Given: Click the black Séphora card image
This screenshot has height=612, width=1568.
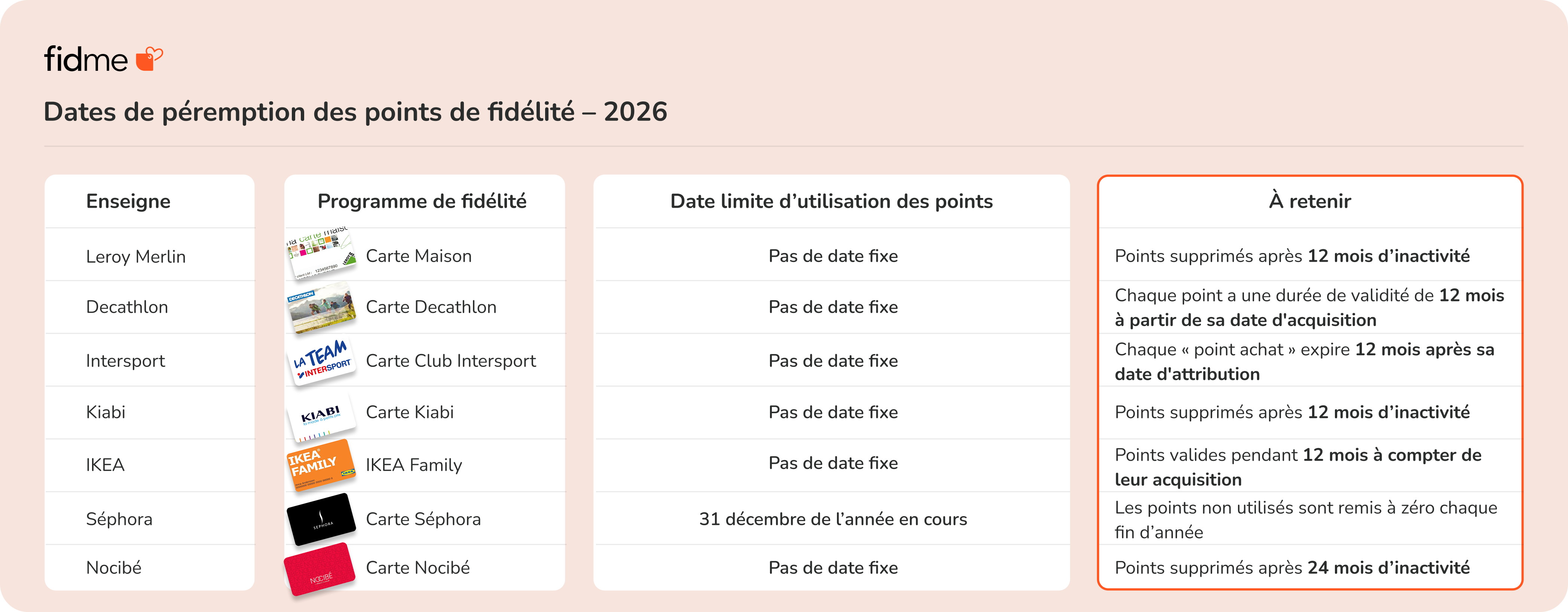Looking at the screenshot, I should pos(321,519).
